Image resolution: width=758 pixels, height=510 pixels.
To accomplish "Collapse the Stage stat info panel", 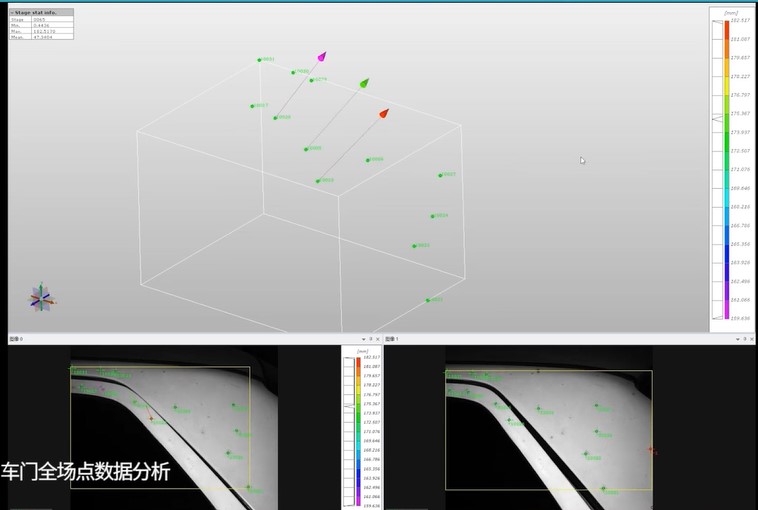I will pos(13,13).
